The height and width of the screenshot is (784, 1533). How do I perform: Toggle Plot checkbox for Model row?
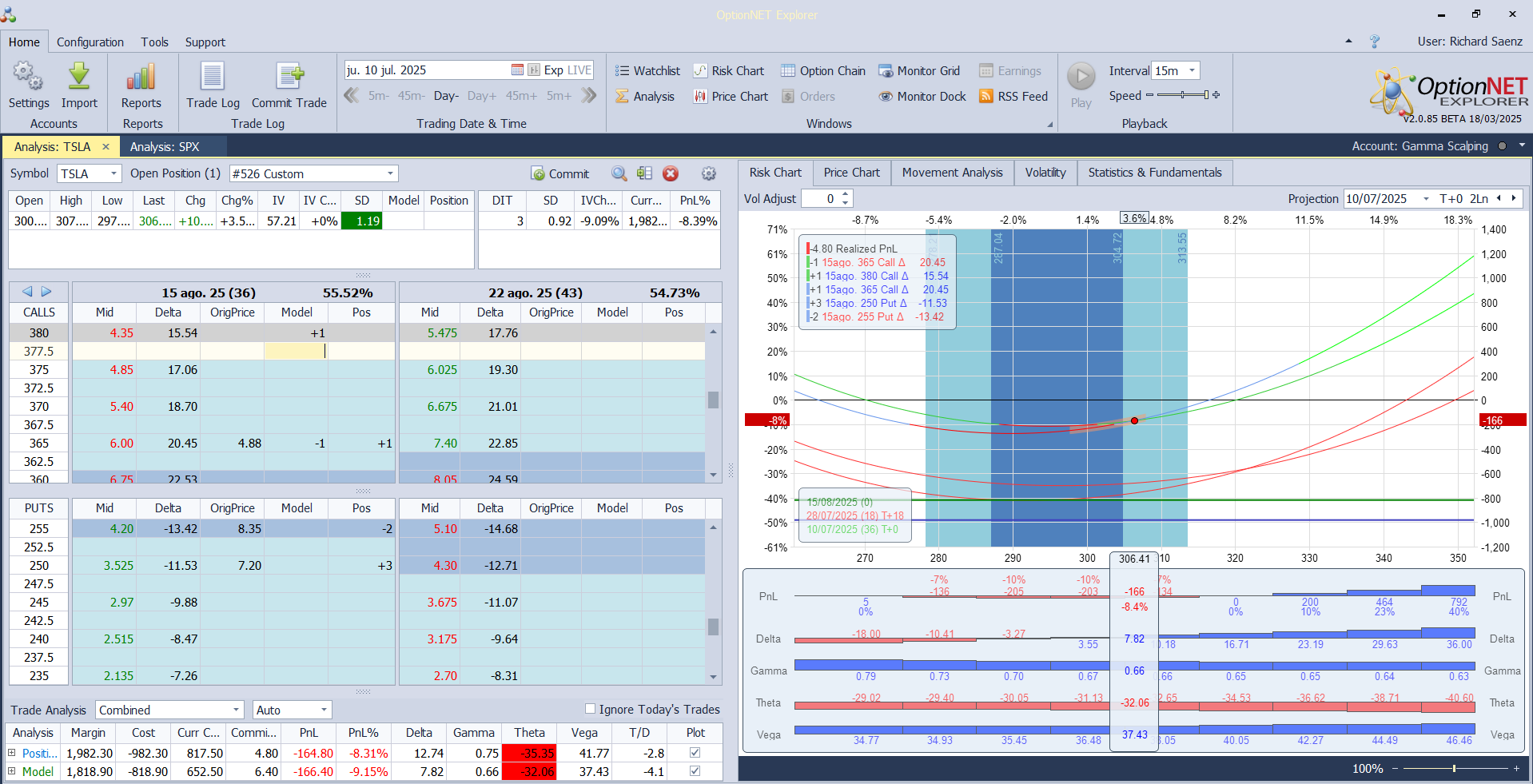tap(695, 771)
